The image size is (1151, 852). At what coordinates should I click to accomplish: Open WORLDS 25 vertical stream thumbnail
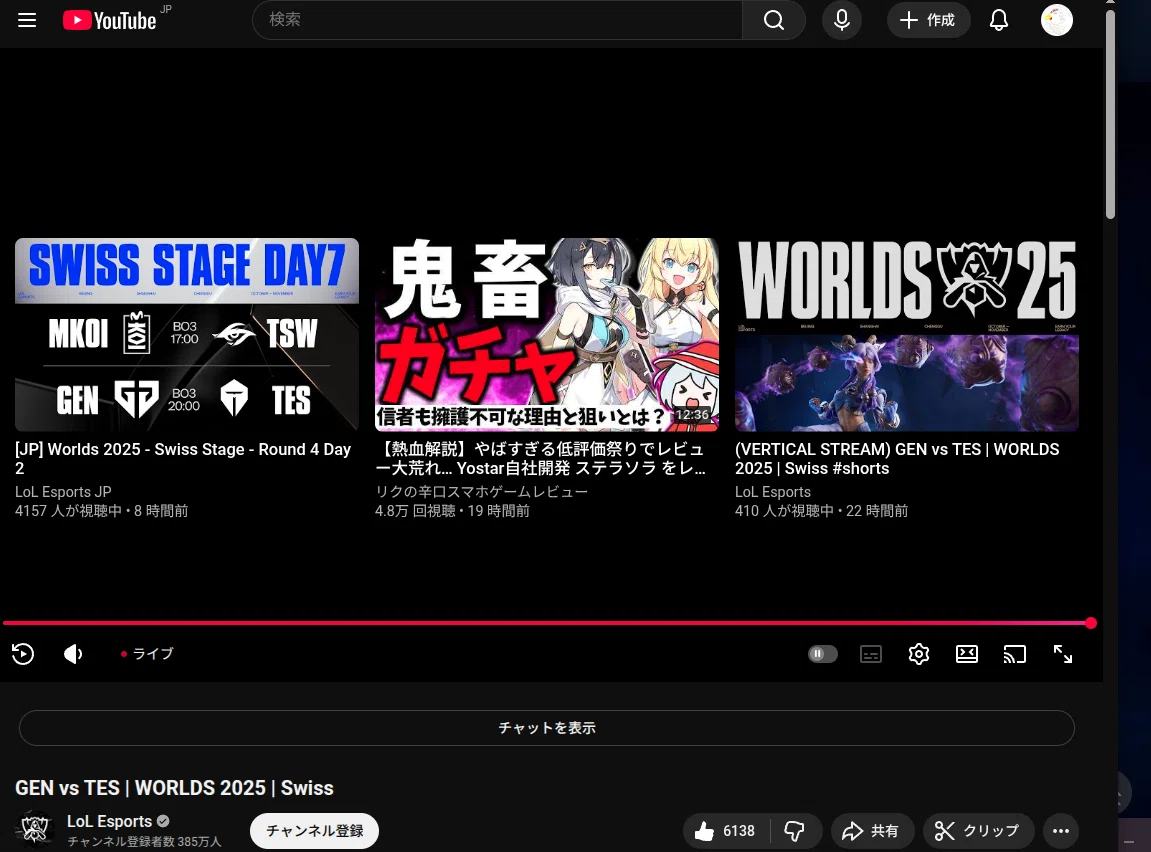(x=907, y=335)
